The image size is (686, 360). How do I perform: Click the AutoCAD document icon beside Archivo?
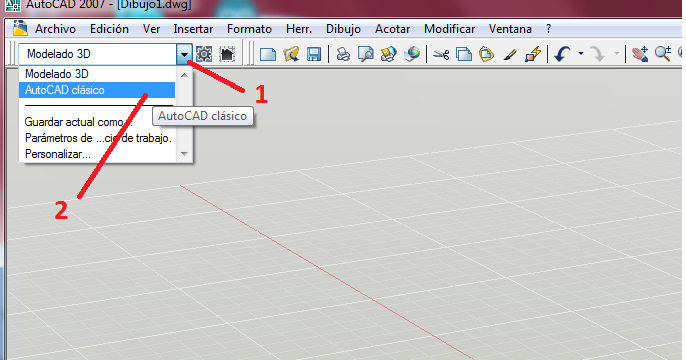pyautogui.click(x=20, y=29)
